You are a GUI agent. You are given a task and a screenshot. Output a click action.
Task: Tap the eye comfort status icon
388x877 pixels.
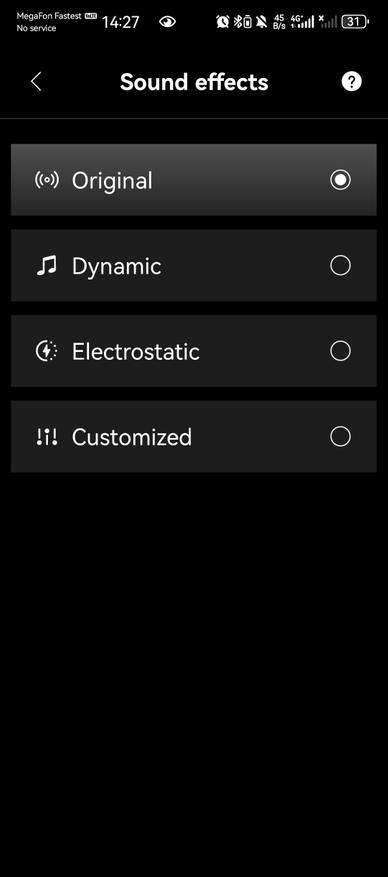[167, 22]
